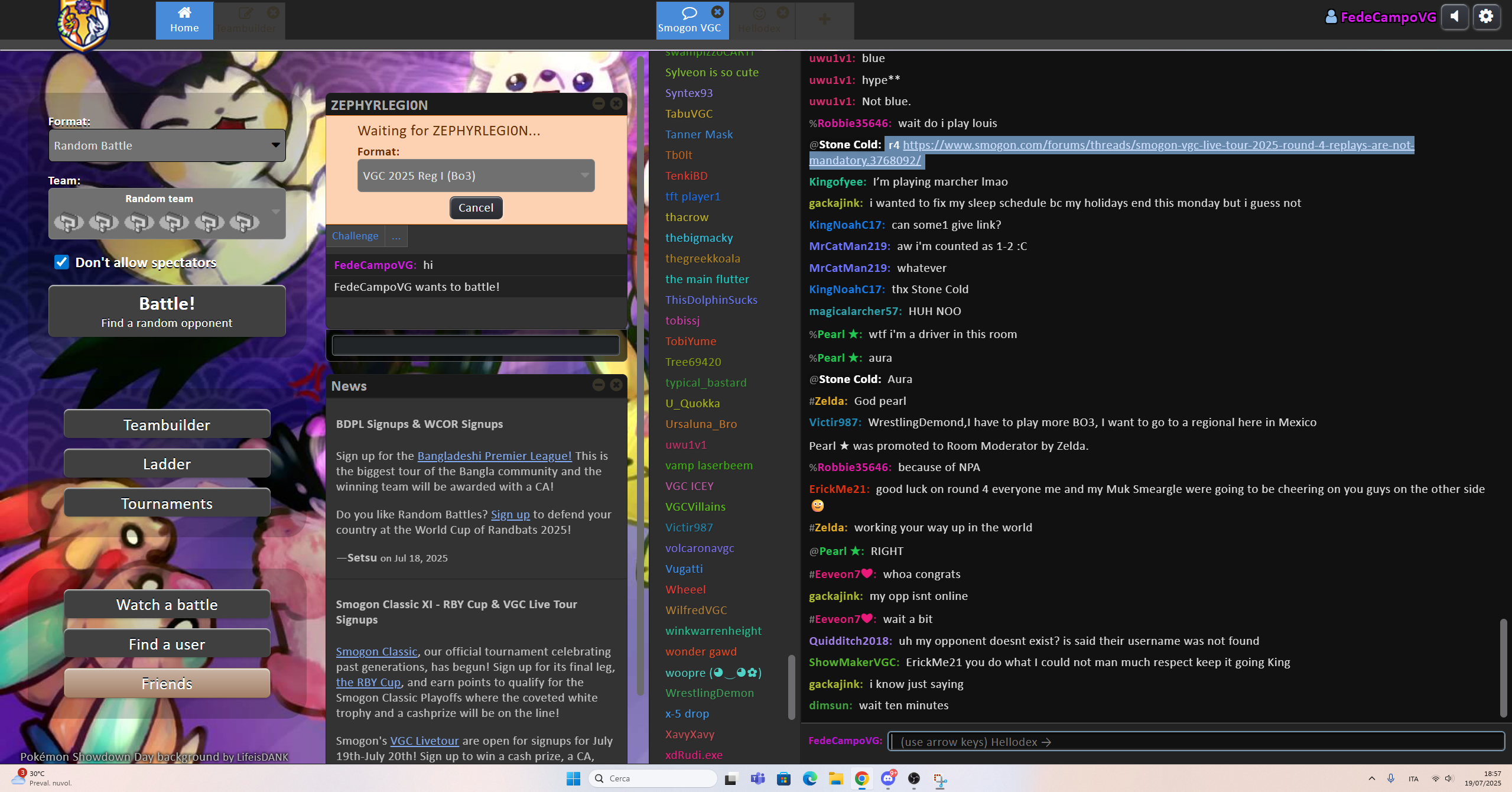Image resolution: width=1512 pixels, height=792 pixels.
Task: Click the Pokémon Showdown logo
Action: pos(83,25)
